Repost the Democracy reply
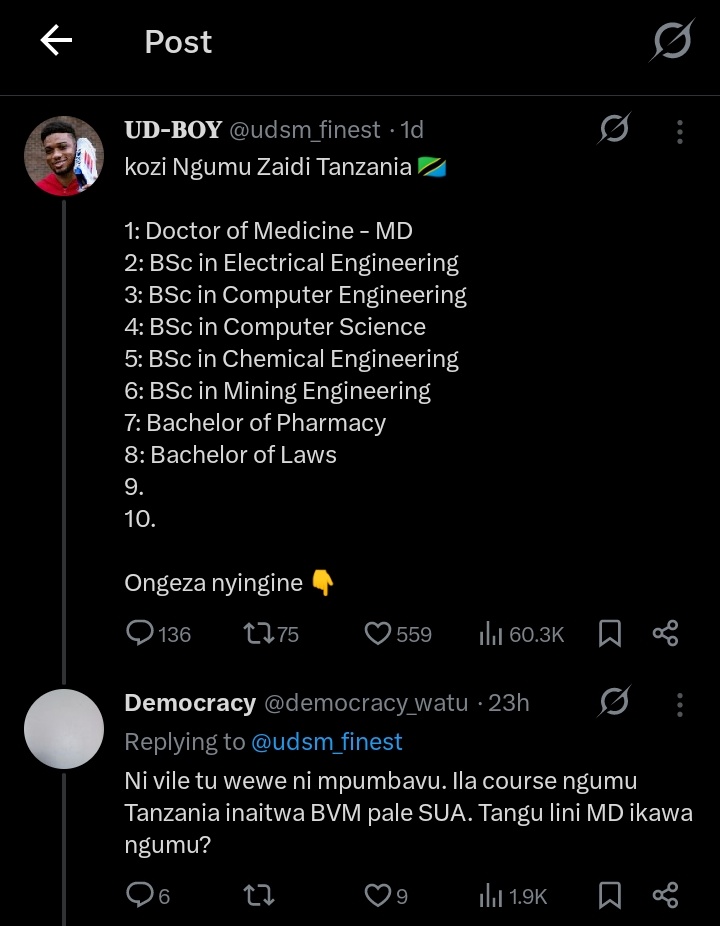 [259, 896]
